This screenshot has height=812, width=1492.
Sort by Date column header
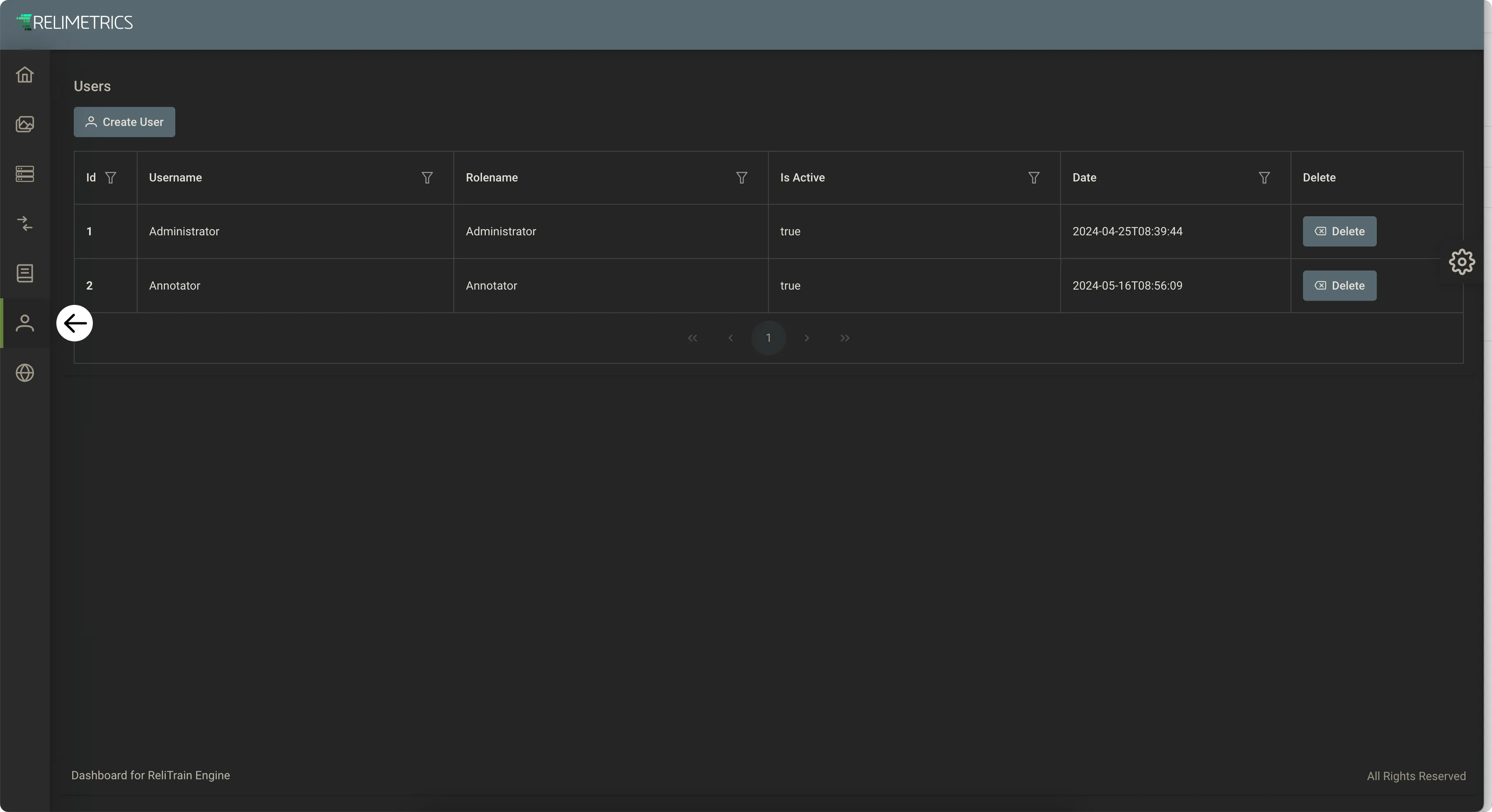(1084, 178)
